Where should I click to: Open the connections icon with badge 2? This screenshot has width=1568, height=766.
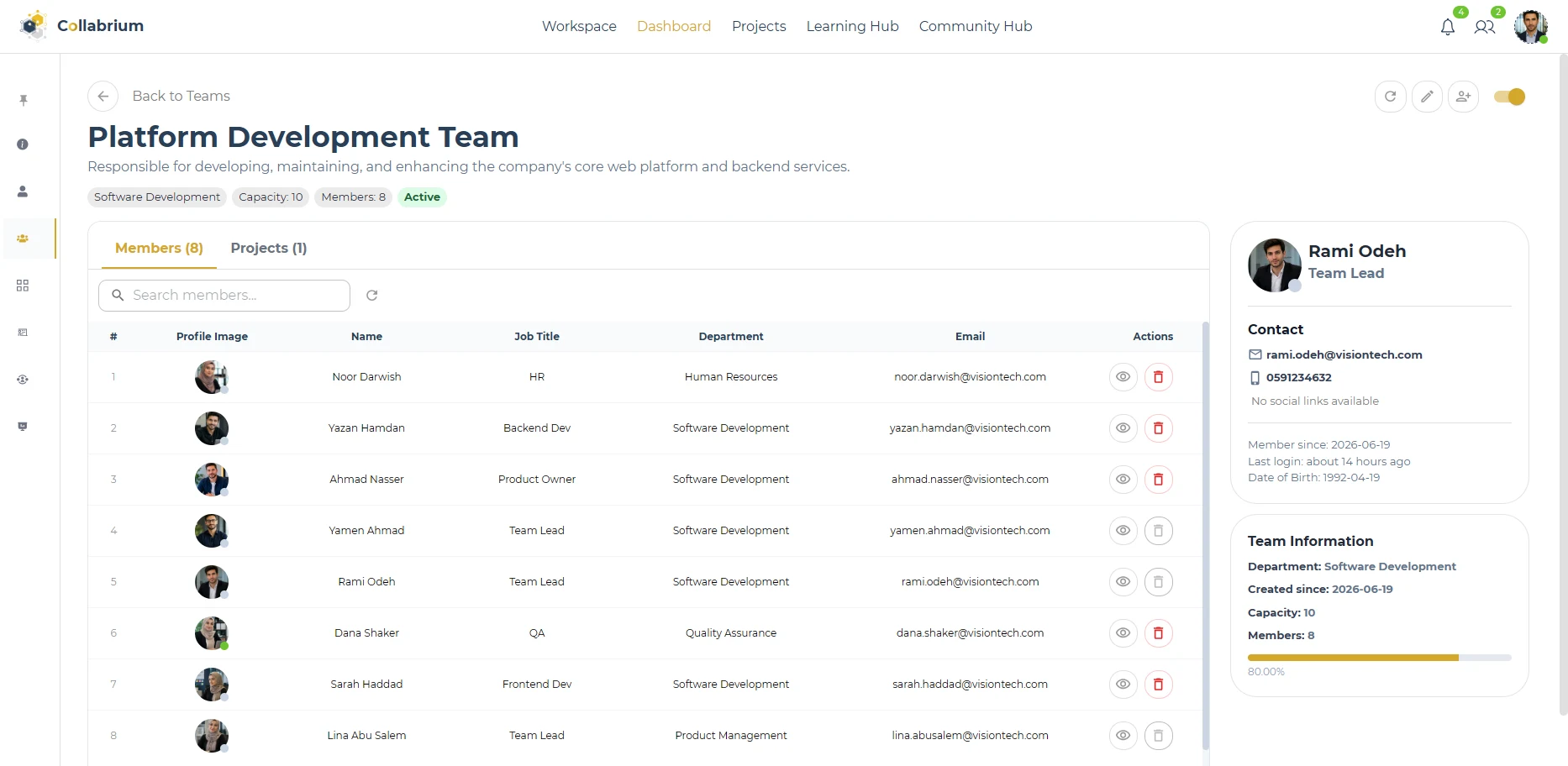click(x=1485, y=27)
